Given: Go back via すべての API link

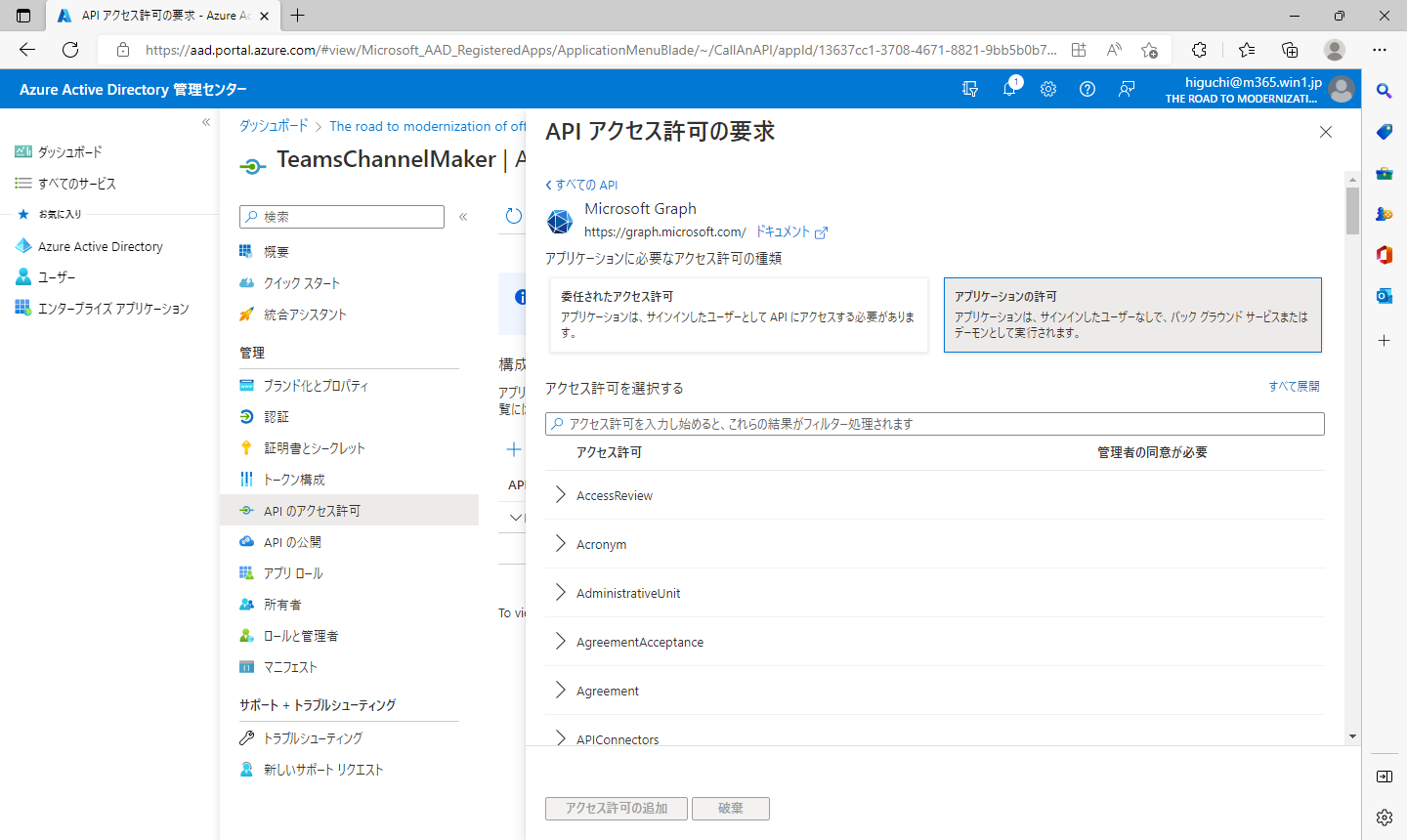Looking at the screenshot, I should click(x=581, y=185).
